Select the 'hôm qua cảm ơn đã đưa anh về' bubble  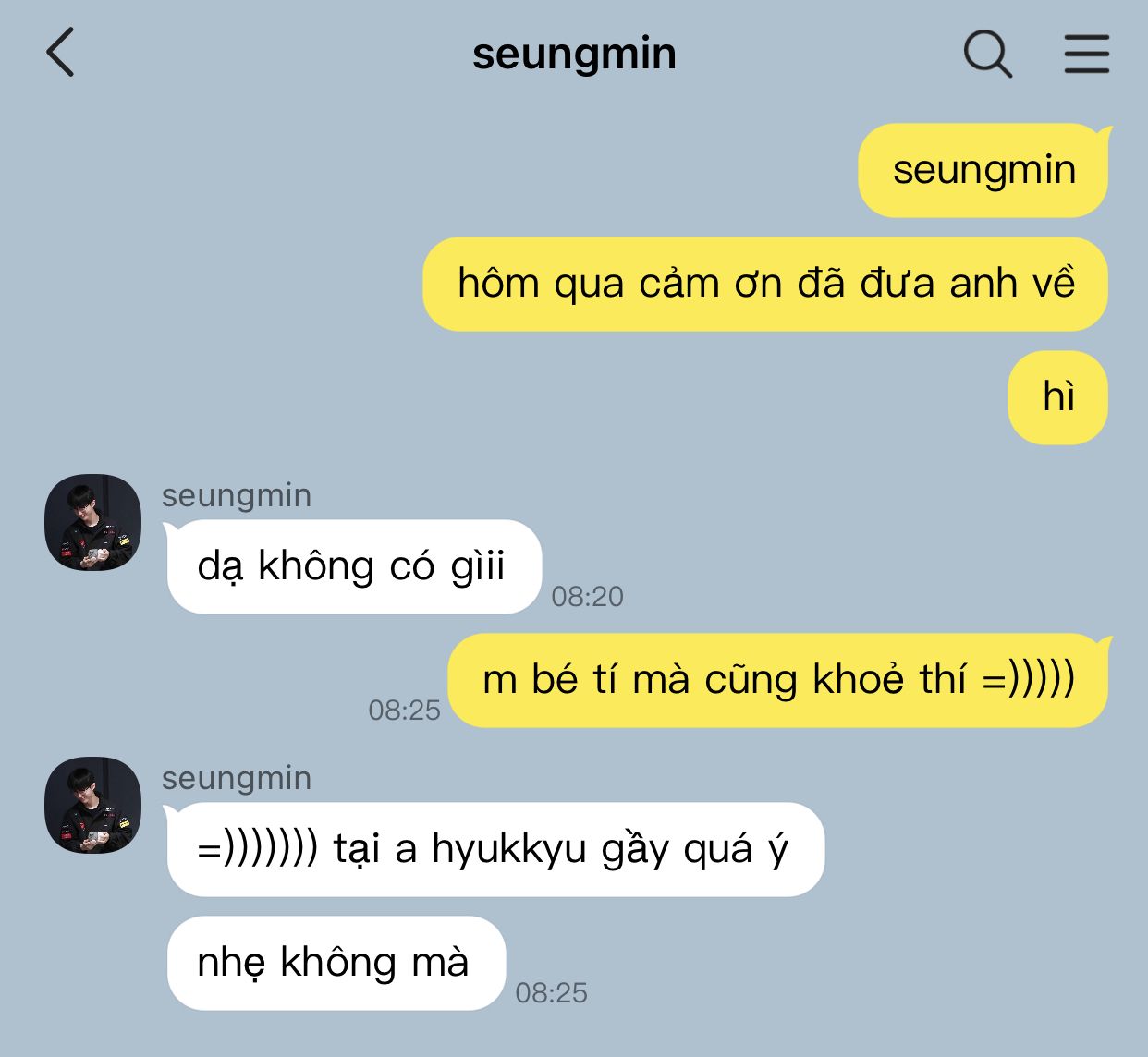point(765,285)
